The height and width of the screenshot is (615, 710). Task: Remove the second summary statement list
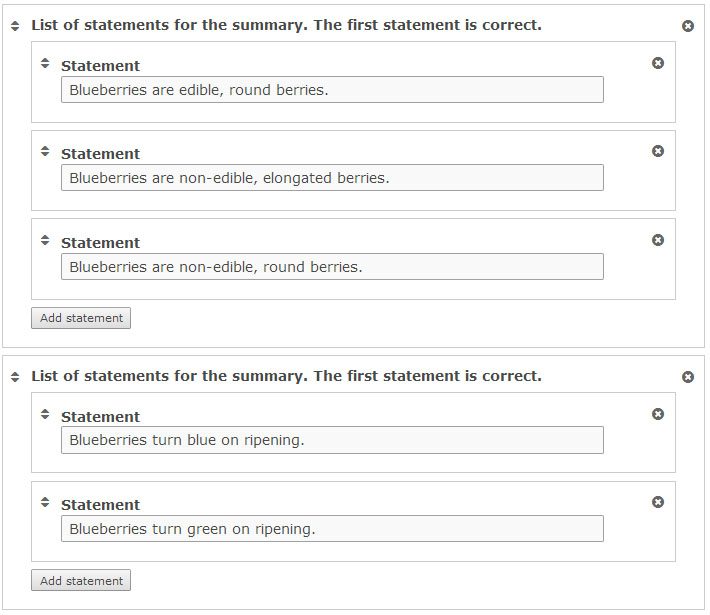688,377
